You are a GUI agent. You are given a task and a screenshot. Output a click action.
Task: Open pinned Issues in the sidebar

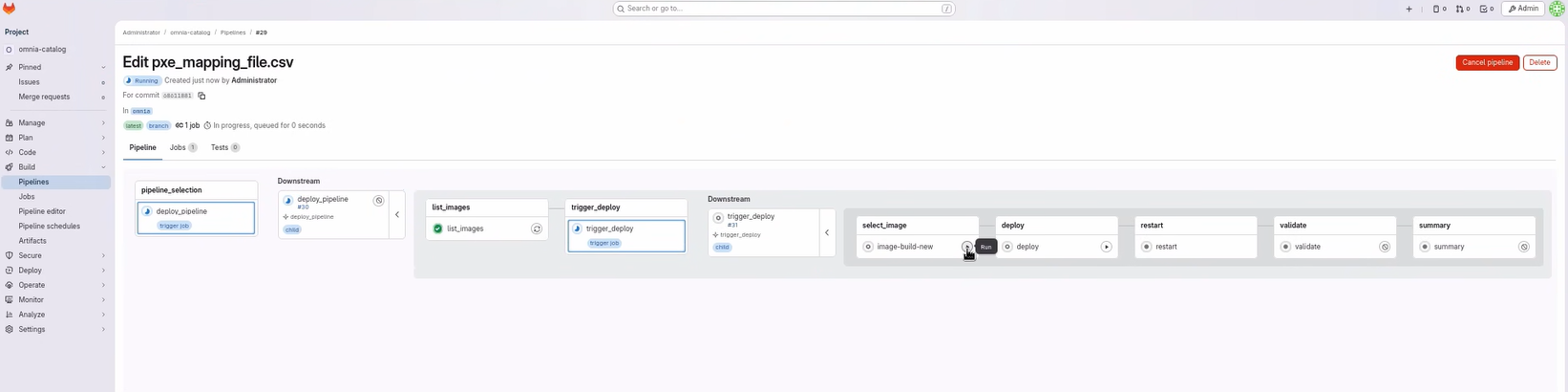tap(55, 82)
